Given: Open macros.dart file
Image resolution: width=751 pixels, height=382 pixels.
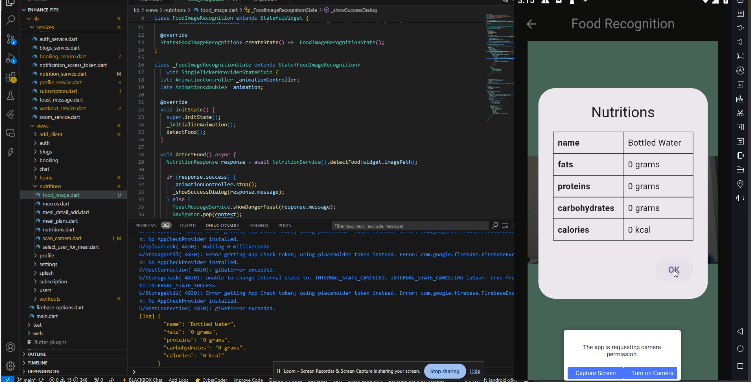Looking at the screenshot, I should [x=56, y=204].
